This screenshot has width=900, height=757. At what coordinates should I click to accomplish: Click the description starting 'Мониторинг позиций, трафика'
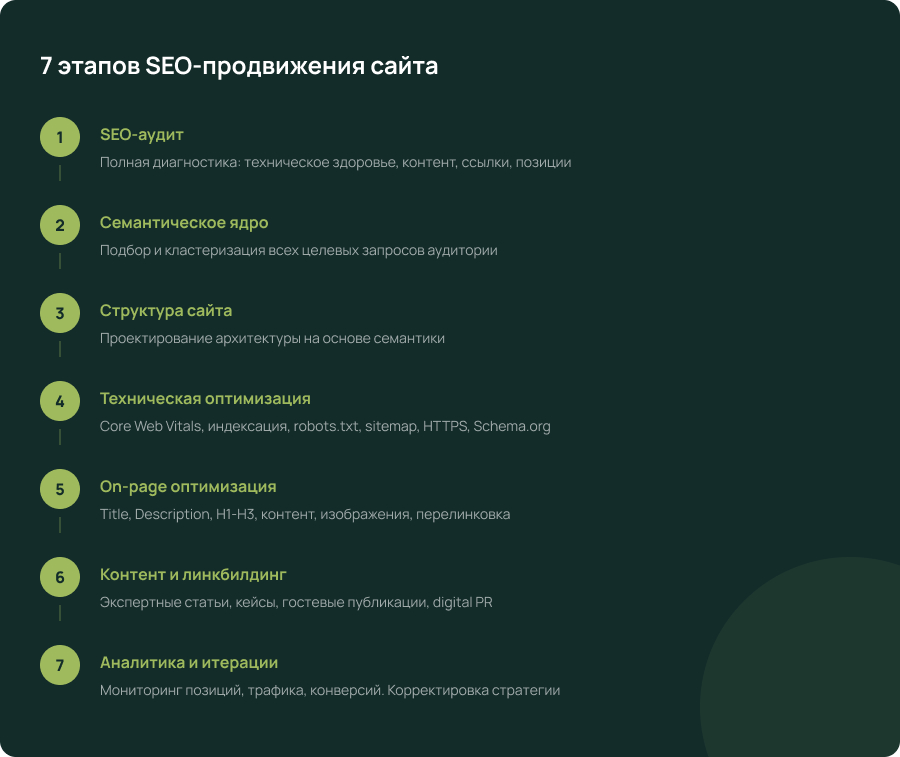(x=330, y=690)
